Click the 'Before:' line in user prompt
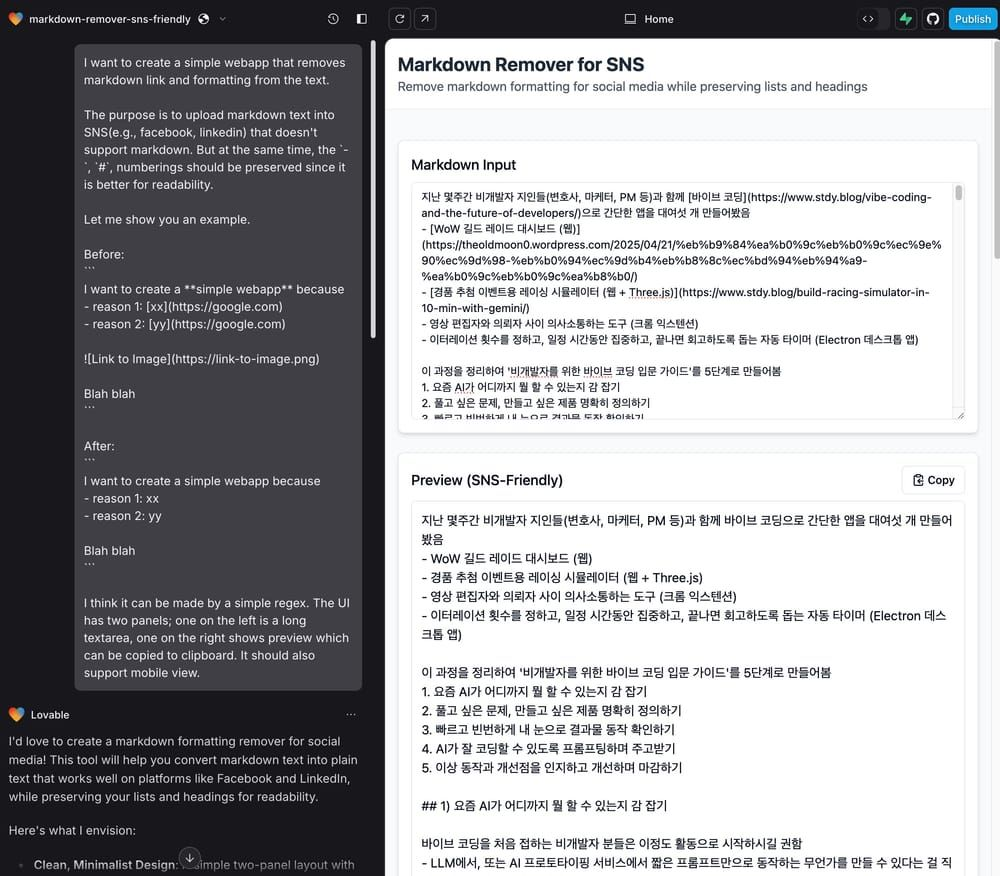 click(104, 254)
